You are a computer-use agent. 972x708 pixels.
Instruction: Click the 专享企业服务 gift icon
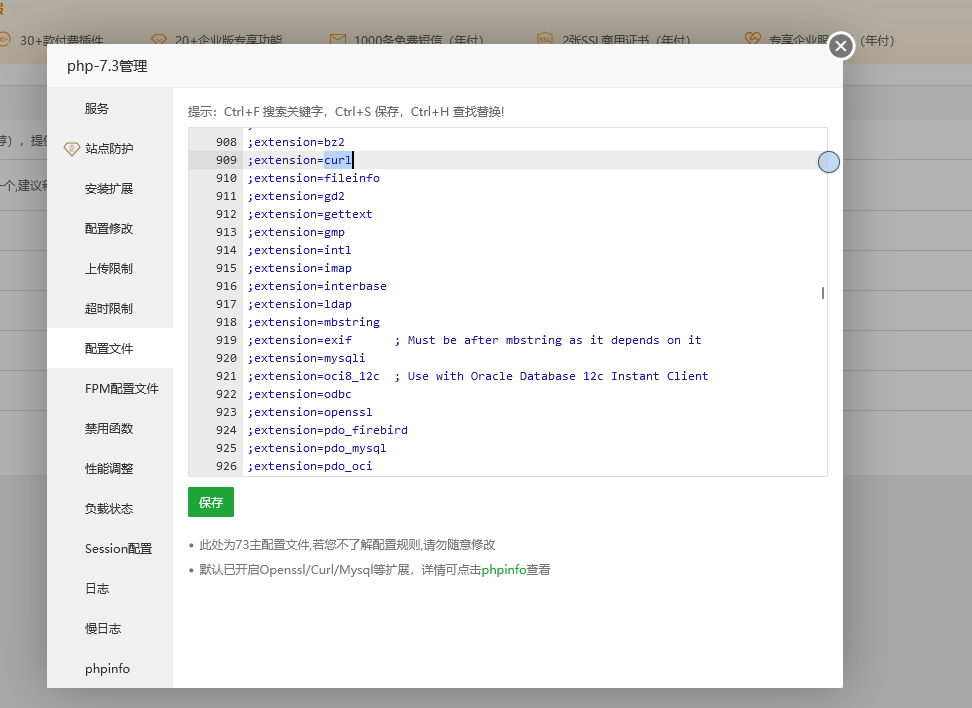click(752, 40)
